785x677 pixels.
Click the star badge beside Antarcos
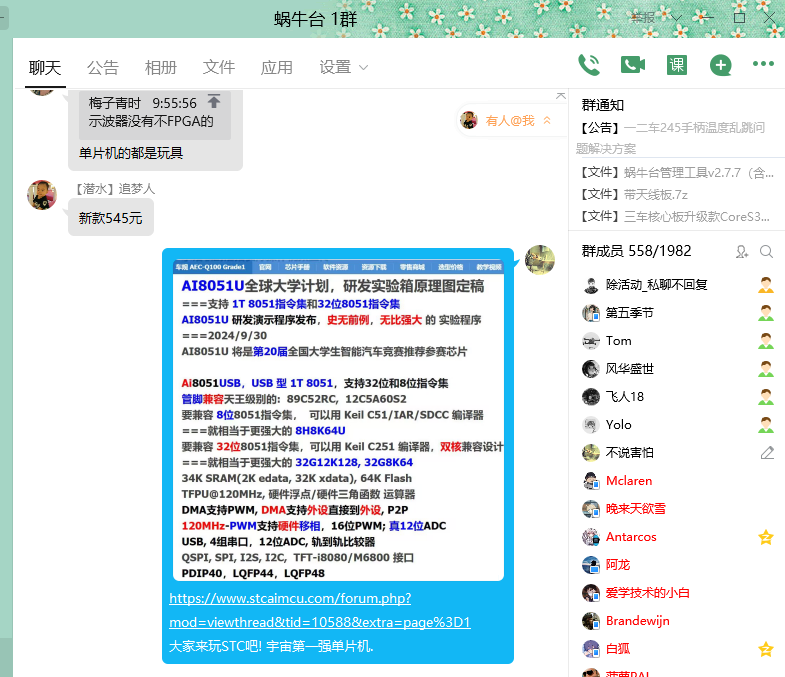(765, 537)
